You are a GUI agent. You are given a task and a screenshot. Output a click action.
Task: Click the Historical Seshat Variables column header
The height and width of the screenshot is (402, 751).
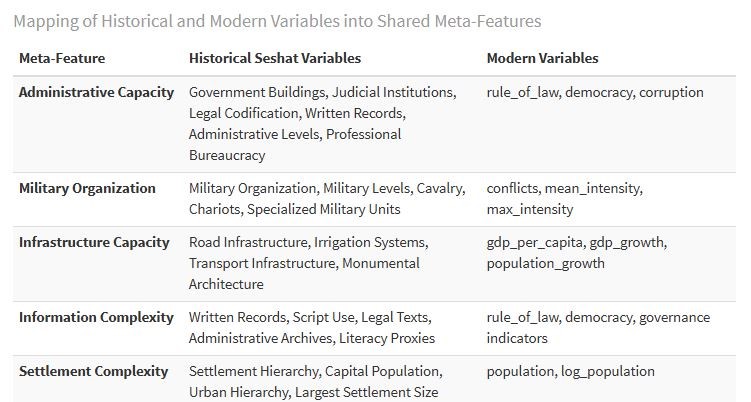tap(275, 58)
